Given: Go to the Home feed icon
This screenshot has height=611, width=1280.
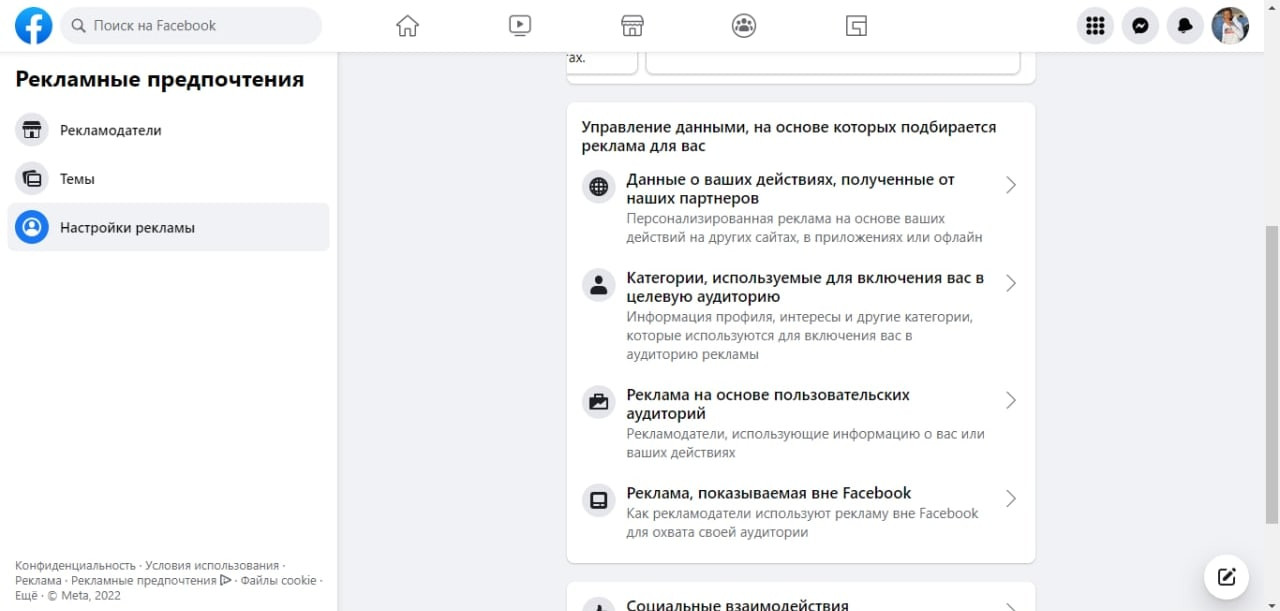Looking at the screenshot, I should click(407, 26).
